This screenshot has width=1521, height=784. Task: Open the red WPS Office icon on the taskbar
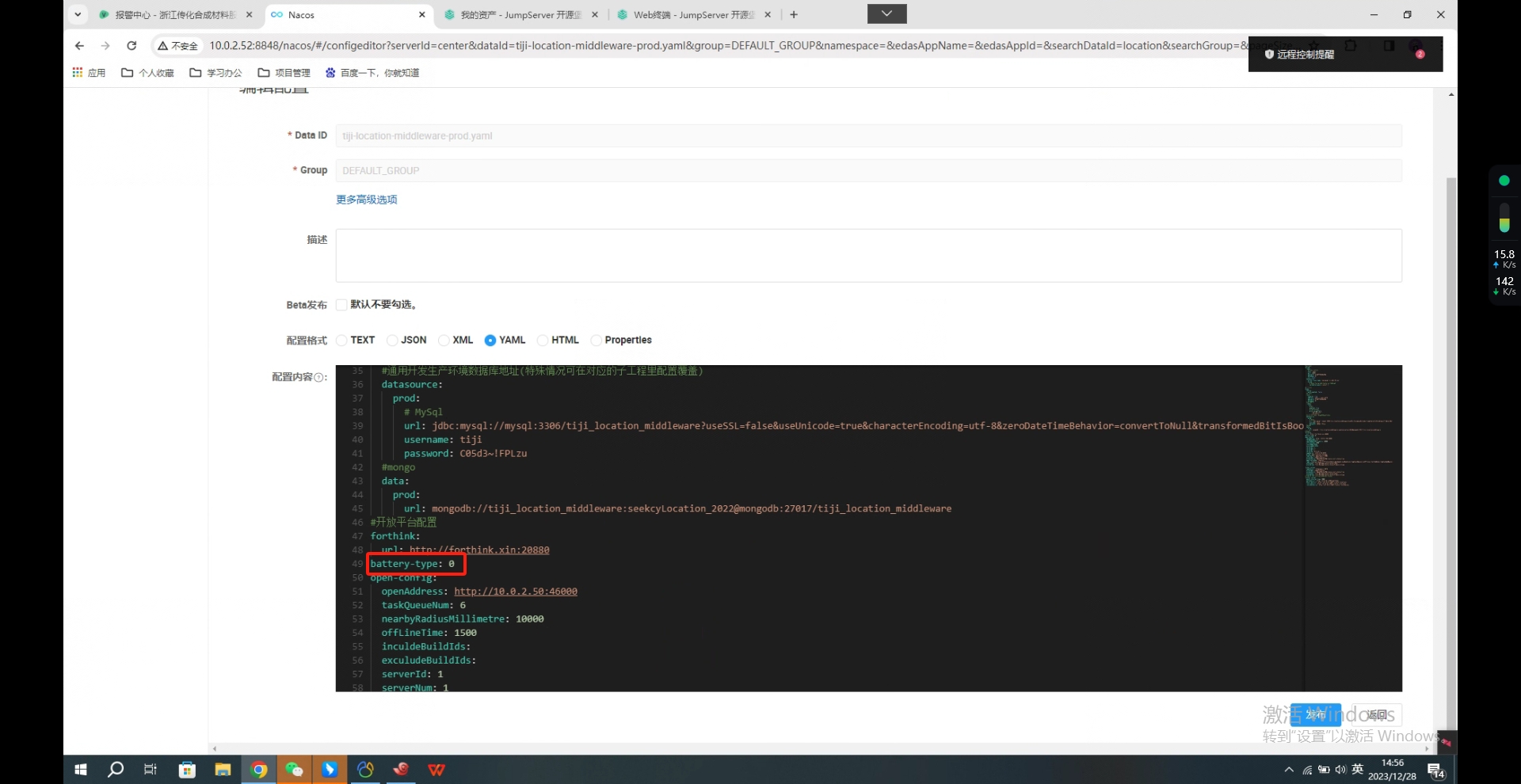[x=436, y=770]
